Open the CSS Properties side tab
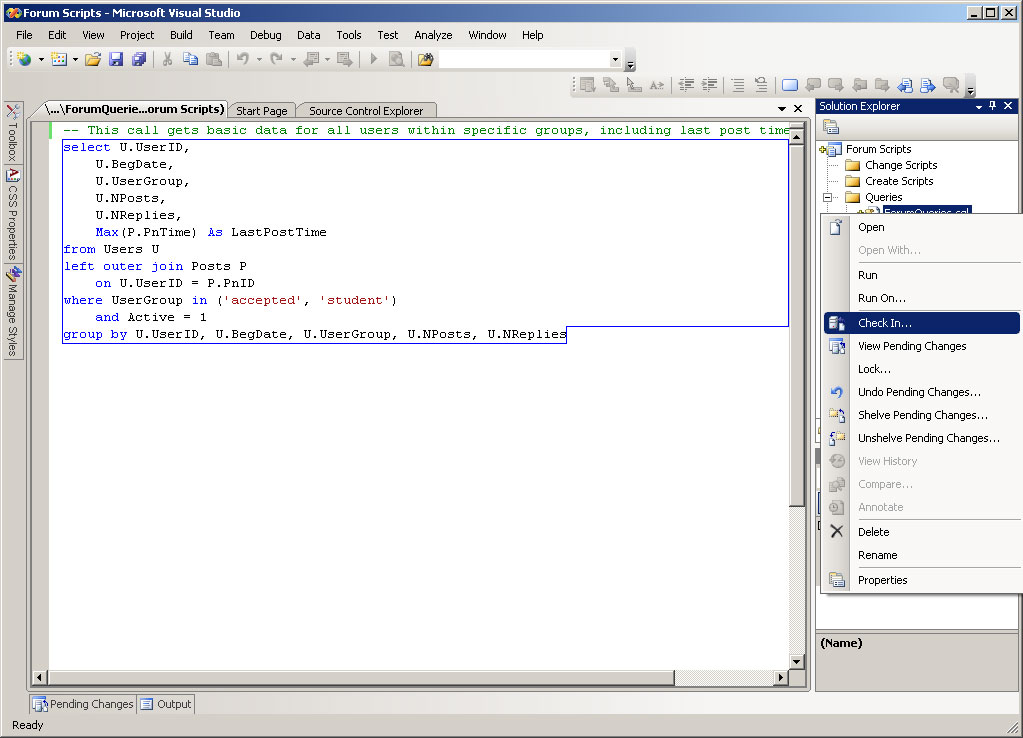 tap(13, 215)
